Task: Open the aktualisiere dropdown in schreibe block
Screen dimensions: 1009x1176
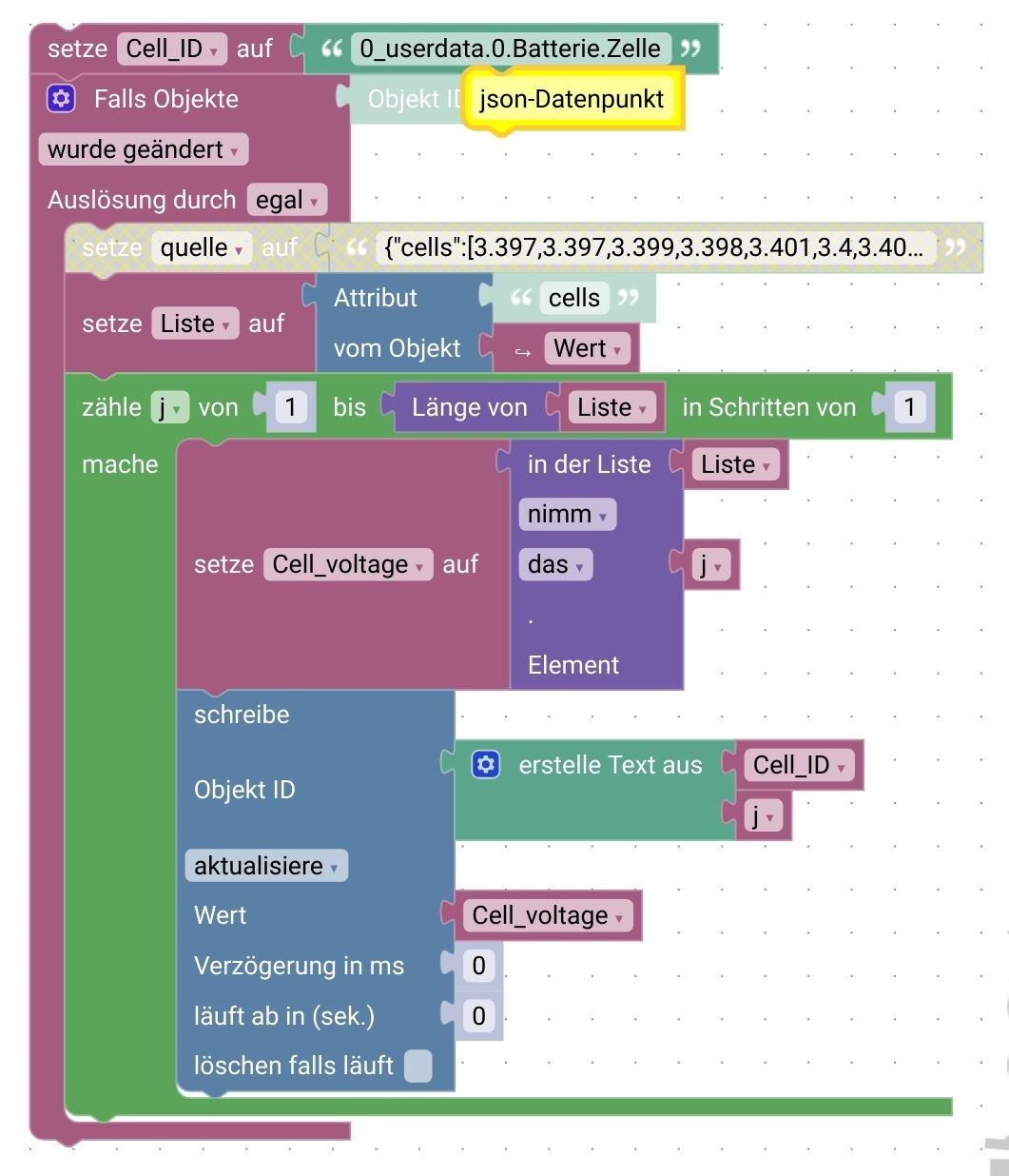Action: (266, 866)
